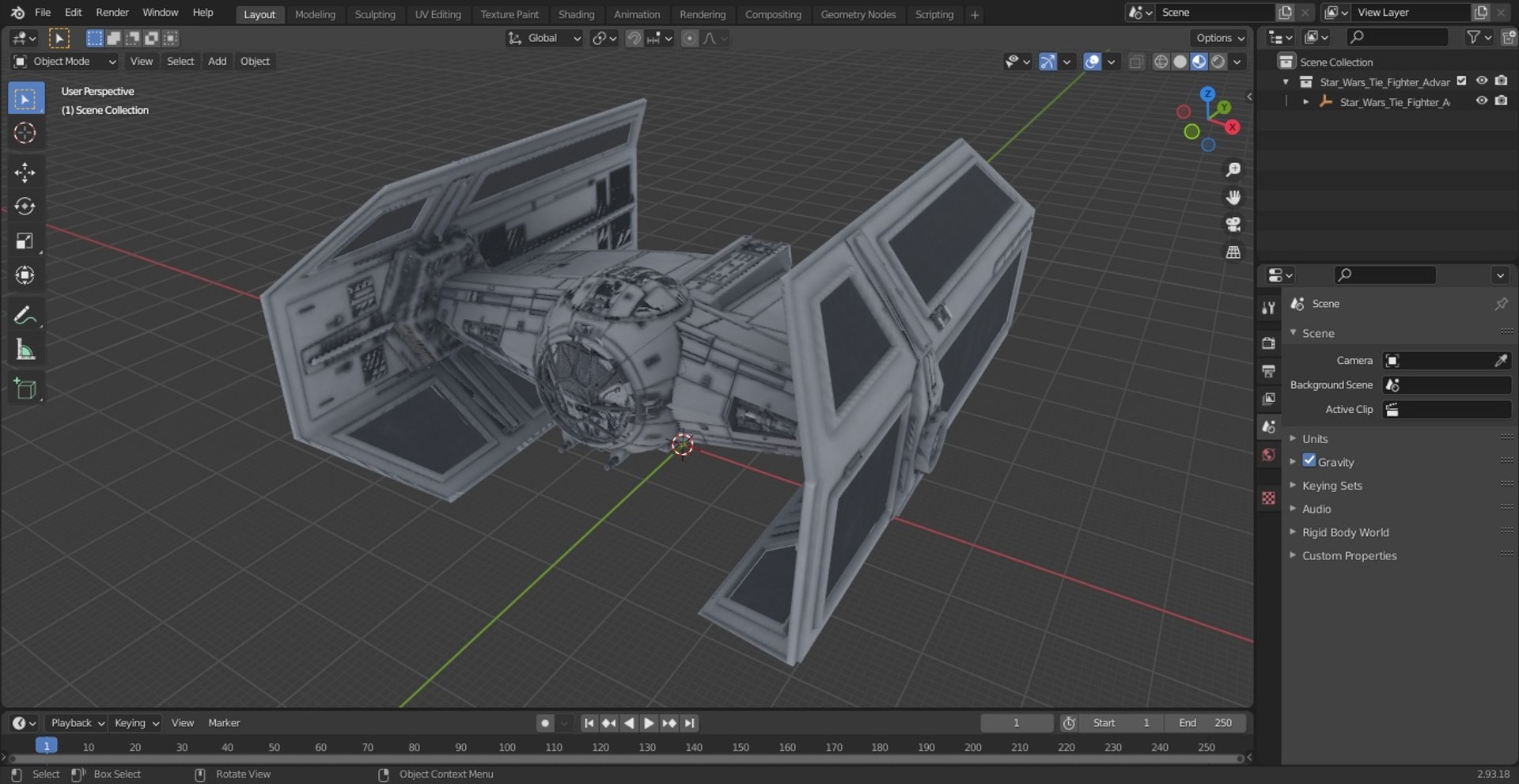Screen dimensions: 1519x784
Task: Open the Object Mode dropdown
Action: 65,62
